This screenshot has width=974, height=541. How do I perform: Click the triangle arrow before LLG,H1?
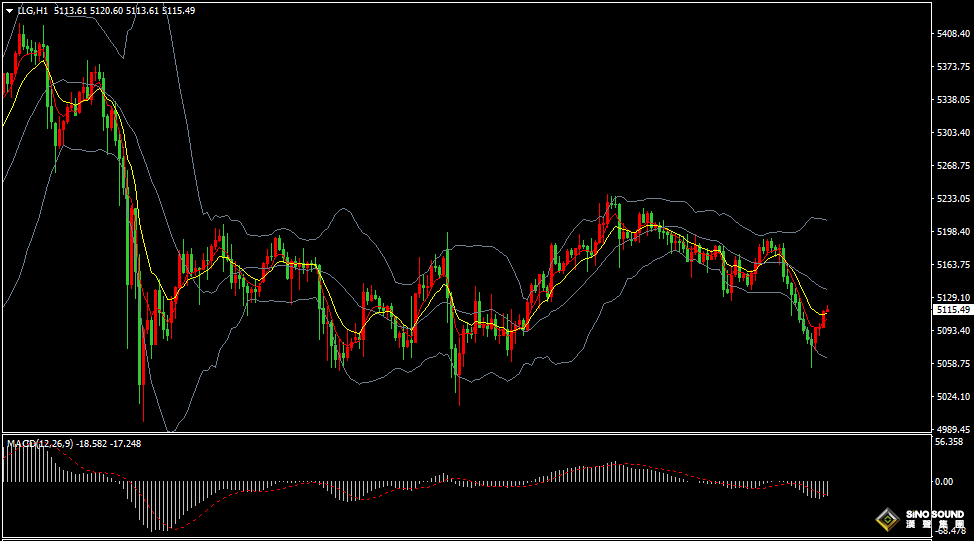point(9,10)
